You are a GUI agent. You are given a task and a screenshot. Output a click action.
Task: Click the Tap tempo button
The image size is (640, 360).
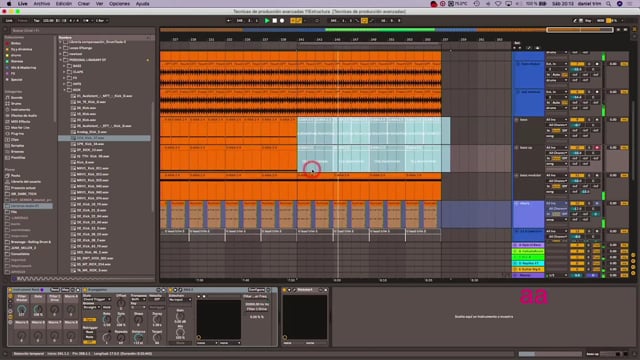pyautogui.click(x=36, y=20)
